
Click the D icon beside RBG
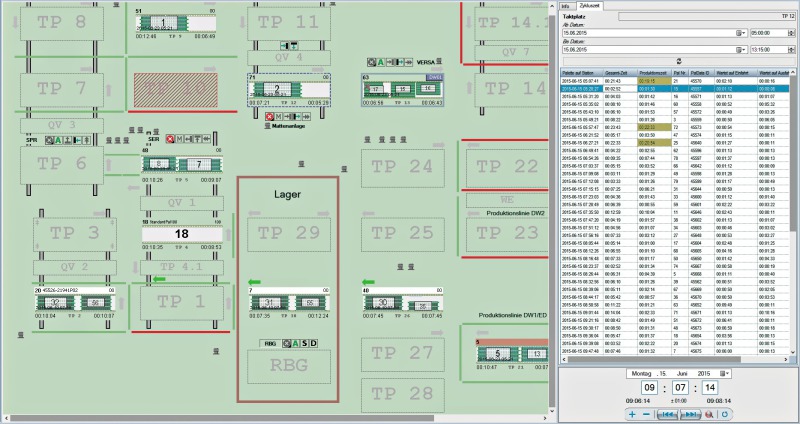[313, 343]
